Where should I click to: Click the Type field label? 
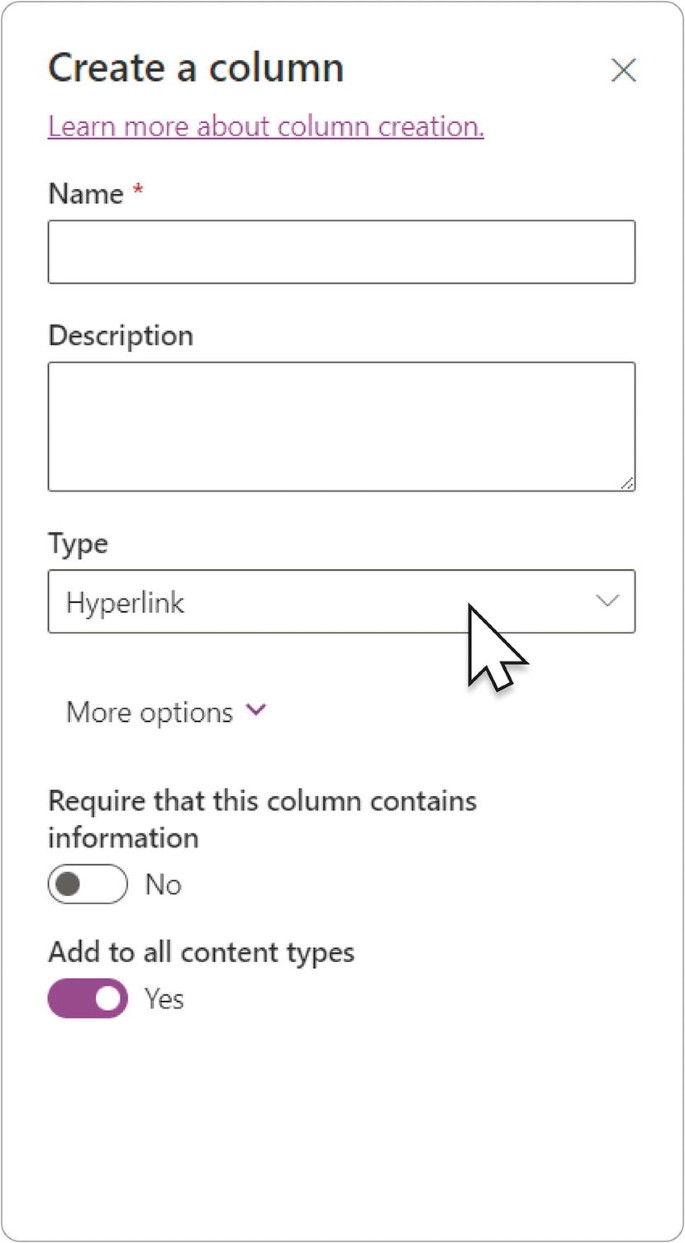tap(78, 544)
